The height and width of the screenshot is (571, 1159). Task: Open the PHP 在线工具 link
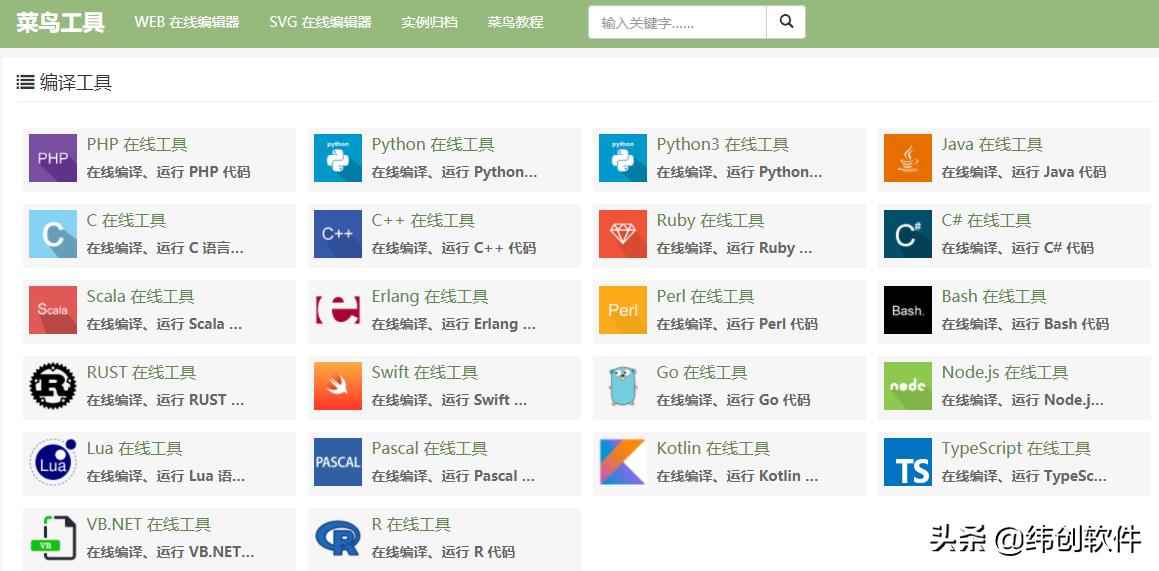(137, 145)
